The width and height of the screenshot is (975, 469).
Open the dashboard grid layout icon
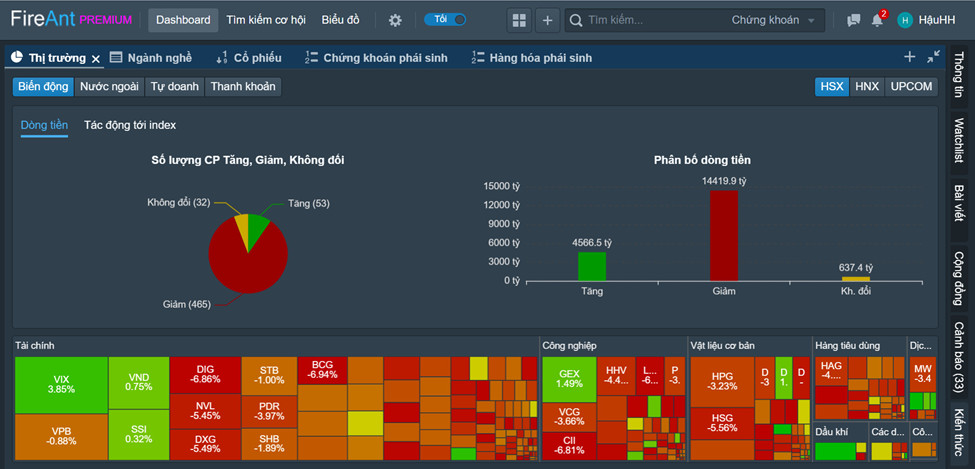(x=519, y=21)
